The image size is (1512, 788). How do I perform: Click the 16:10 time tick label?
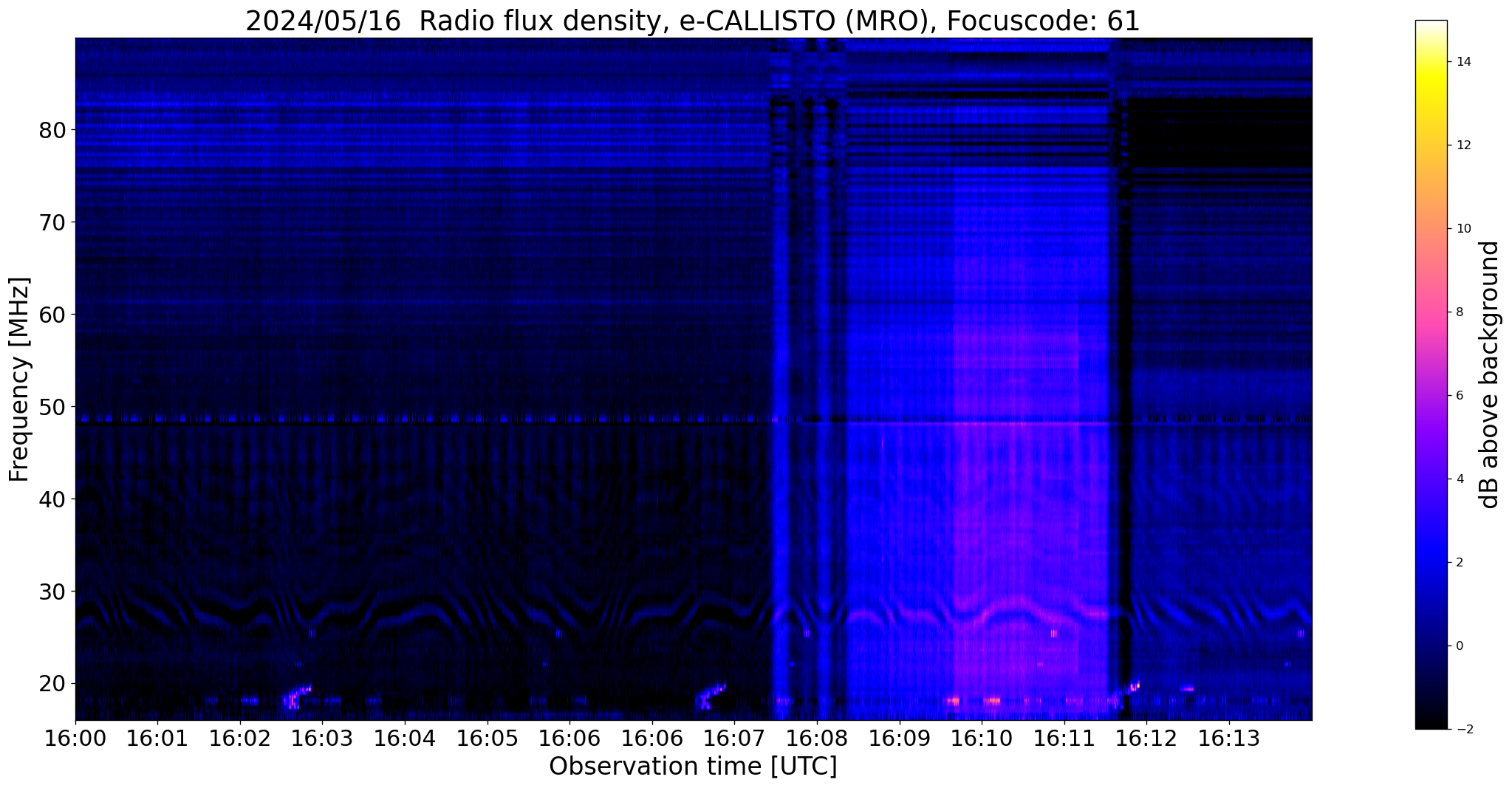click(982, 738)
